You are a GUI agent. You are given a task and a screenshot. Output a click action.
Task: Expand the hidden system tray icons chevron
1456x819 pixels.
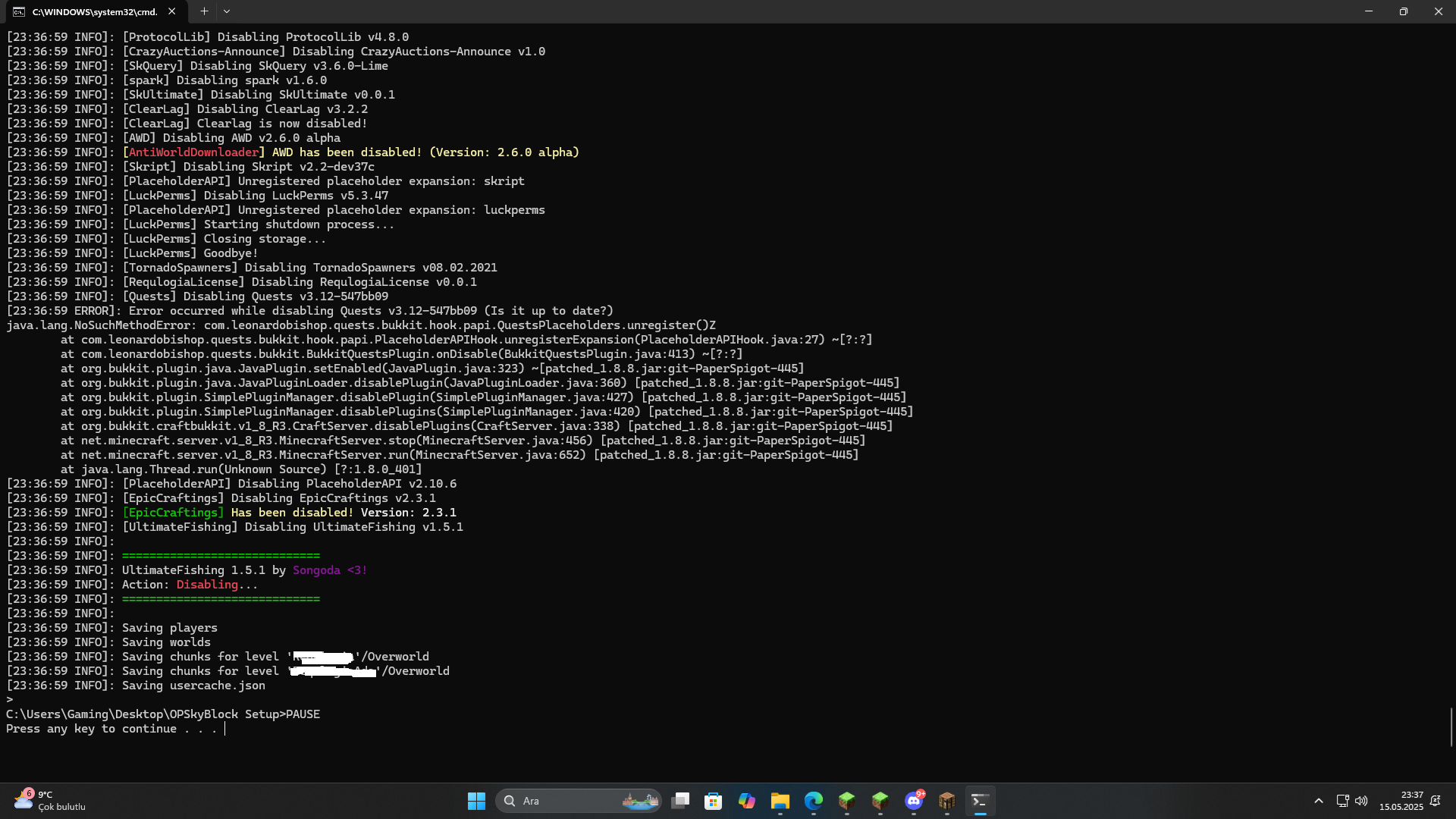pyautogui.click(x=1319, y=801)
